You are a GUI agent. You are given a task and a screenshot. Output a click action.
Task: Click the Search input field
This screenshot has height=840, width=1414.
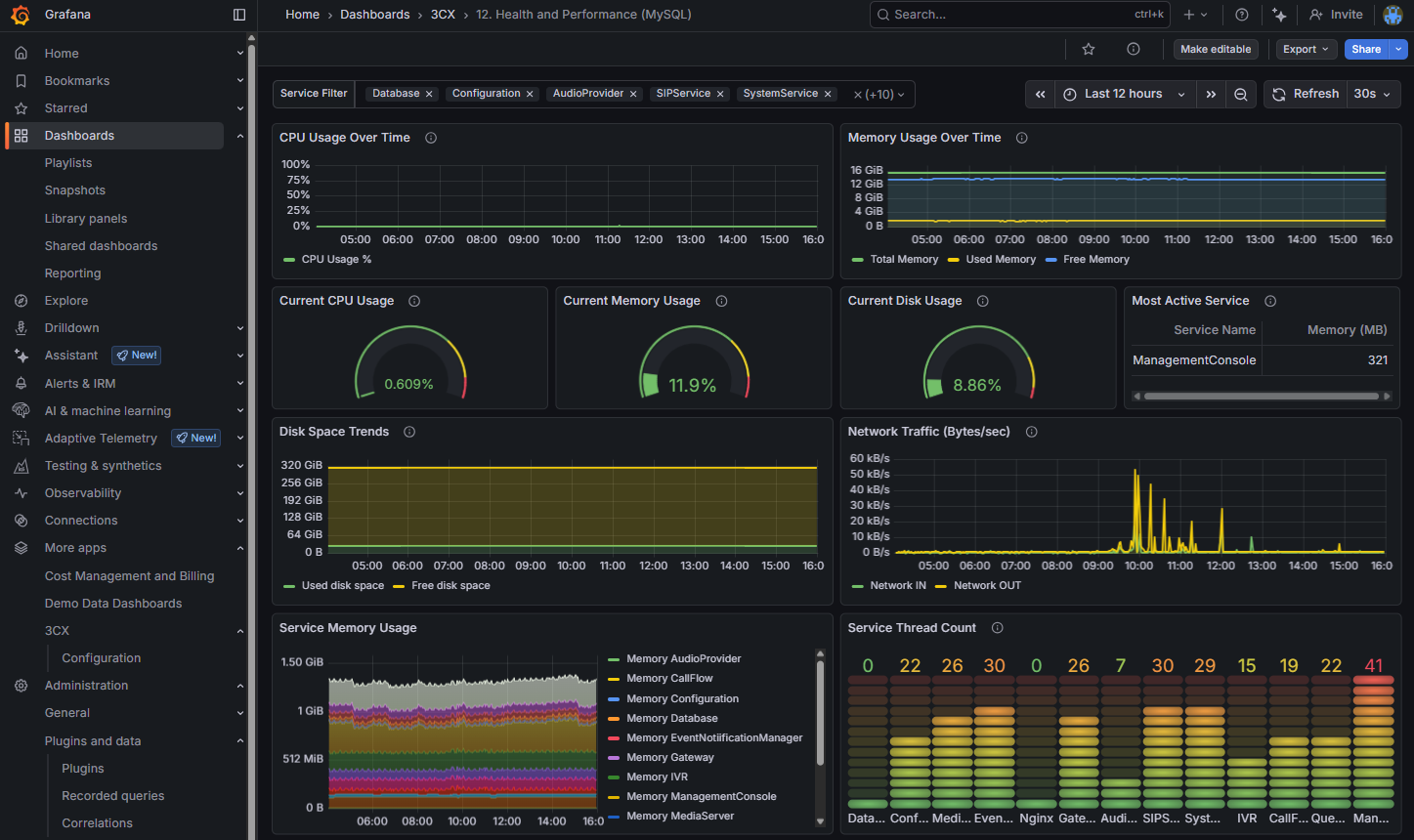click(1018, 15)
